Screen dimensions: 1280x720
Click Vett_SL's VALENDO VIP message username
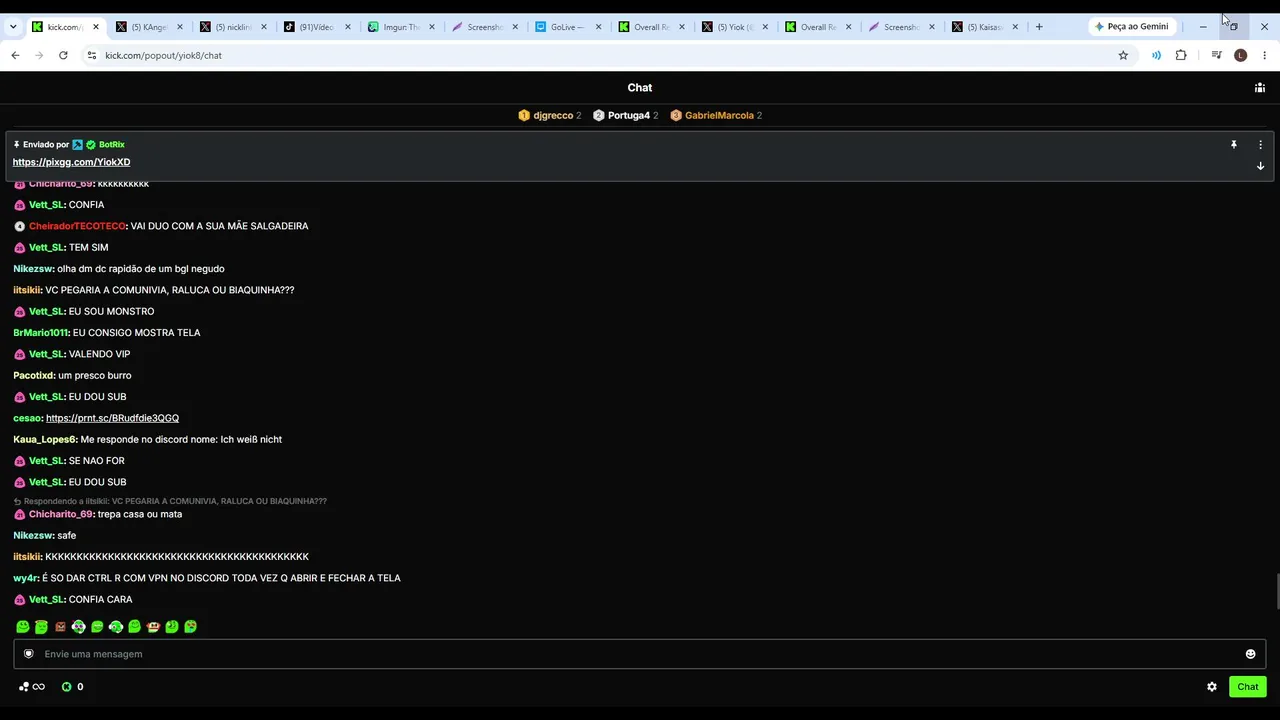(46, 354)
